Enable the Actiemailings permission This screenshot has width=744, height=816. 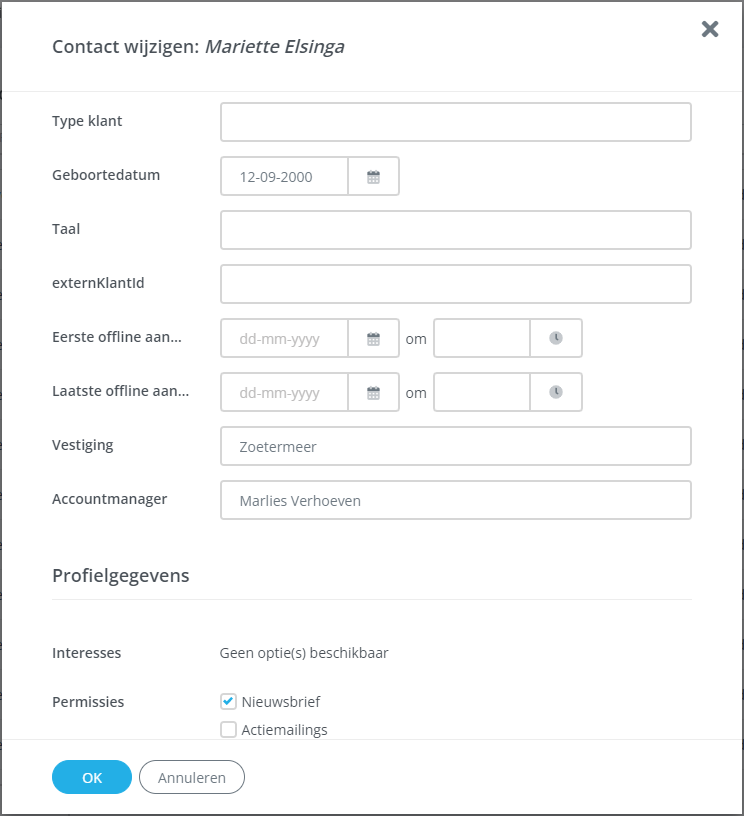point(228,730)
